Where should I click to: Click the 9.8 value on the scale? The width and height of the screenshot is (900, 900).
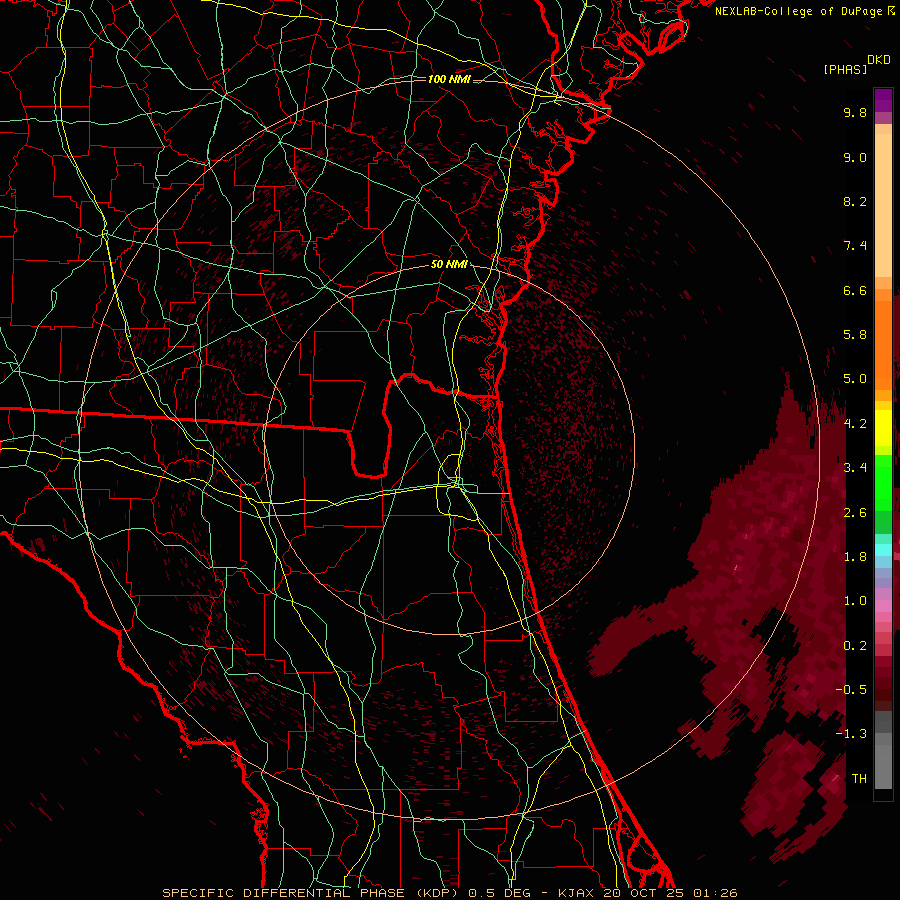(855, 112)
